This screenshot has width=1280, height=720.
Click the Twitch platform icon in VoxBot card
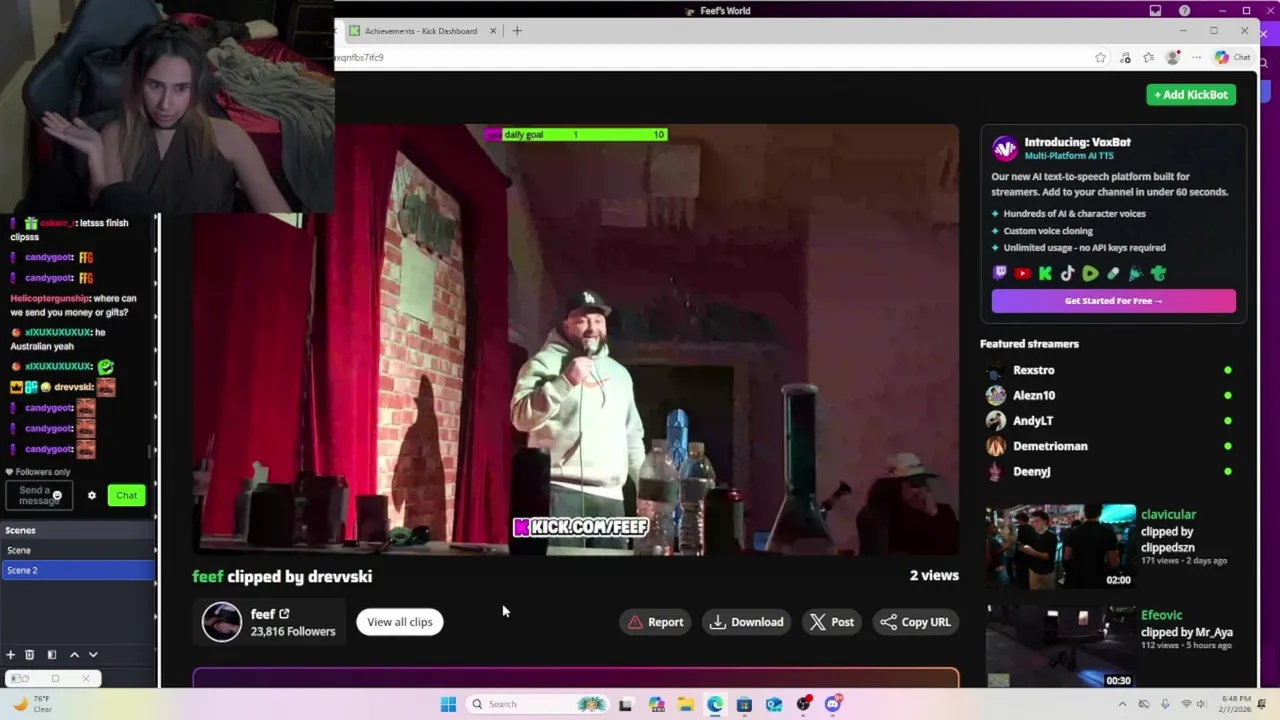[1000, 273]
